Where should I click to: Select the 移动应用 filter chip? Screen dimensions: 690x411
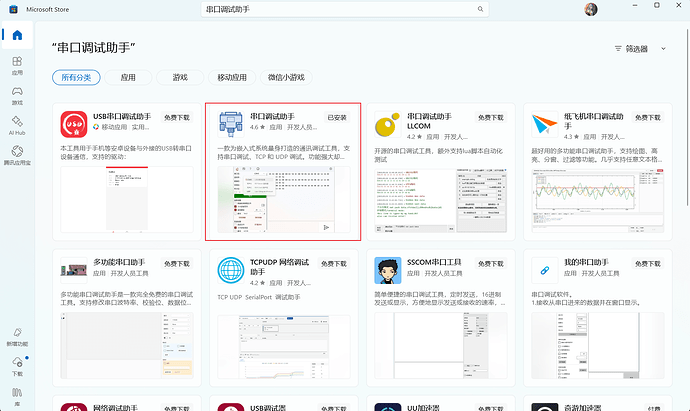(234, 77)
